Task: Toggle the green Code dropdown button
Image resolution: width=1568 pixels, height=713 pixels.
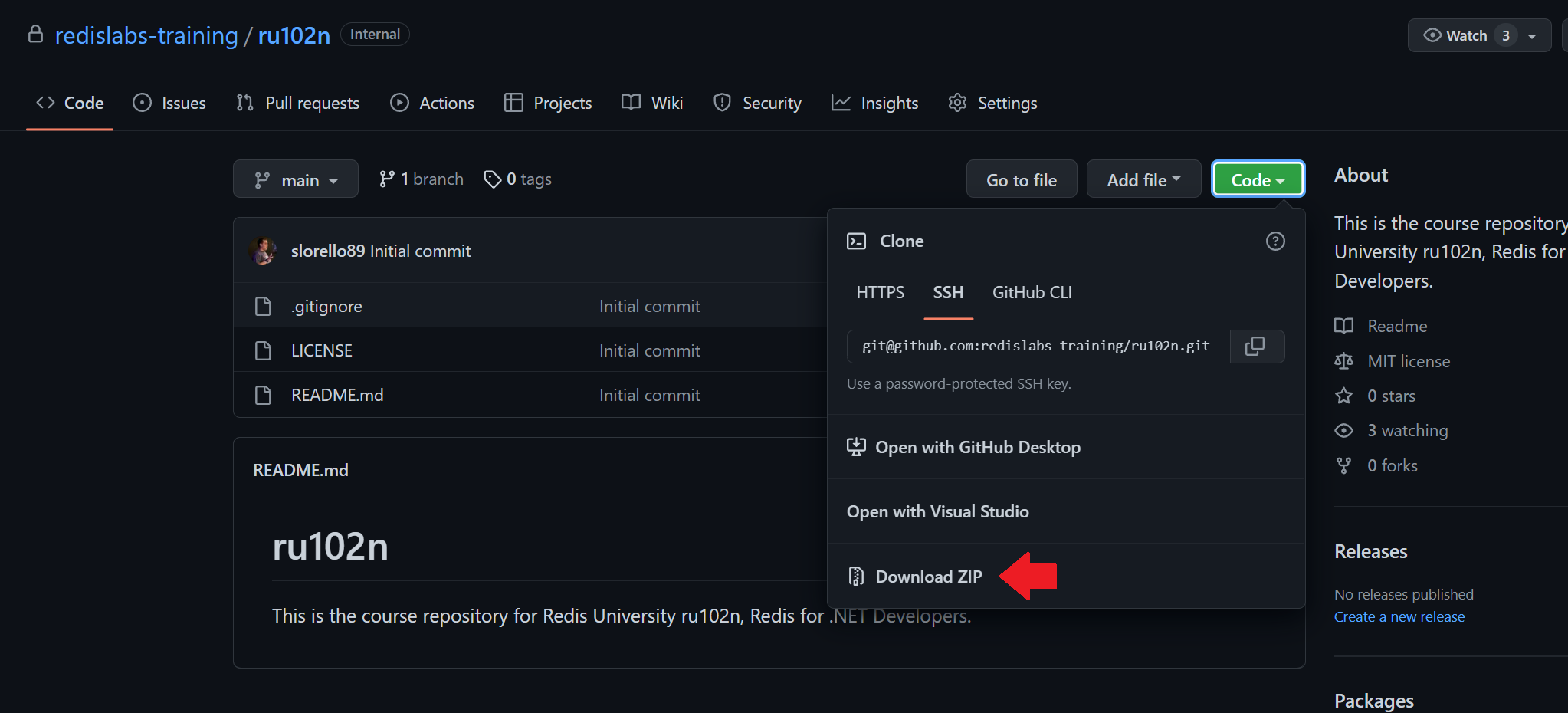Action: click(1258, 179)
